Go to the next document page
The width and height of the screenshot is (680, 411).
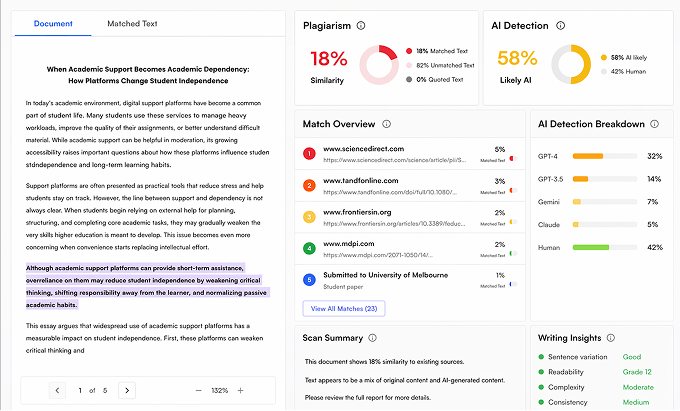coord(127,390)
